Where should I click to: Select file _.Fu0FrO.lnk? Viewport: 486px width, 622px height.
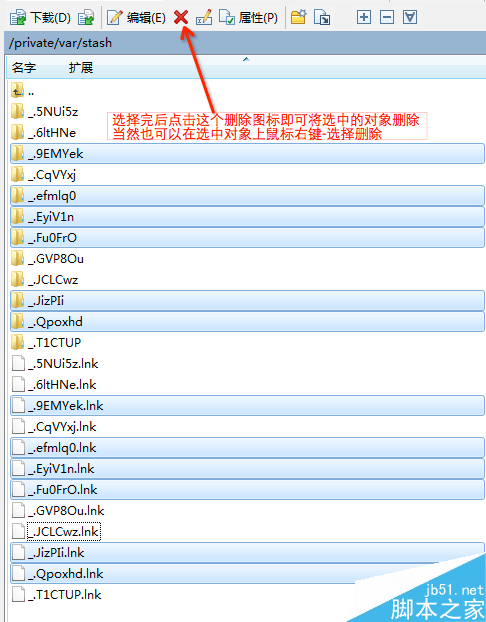tap(247, 490)
